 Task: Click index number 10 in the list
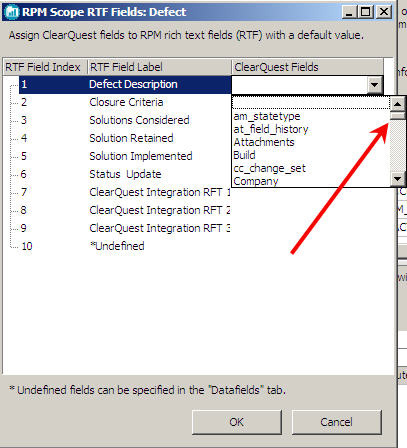[x=27, y=246]
